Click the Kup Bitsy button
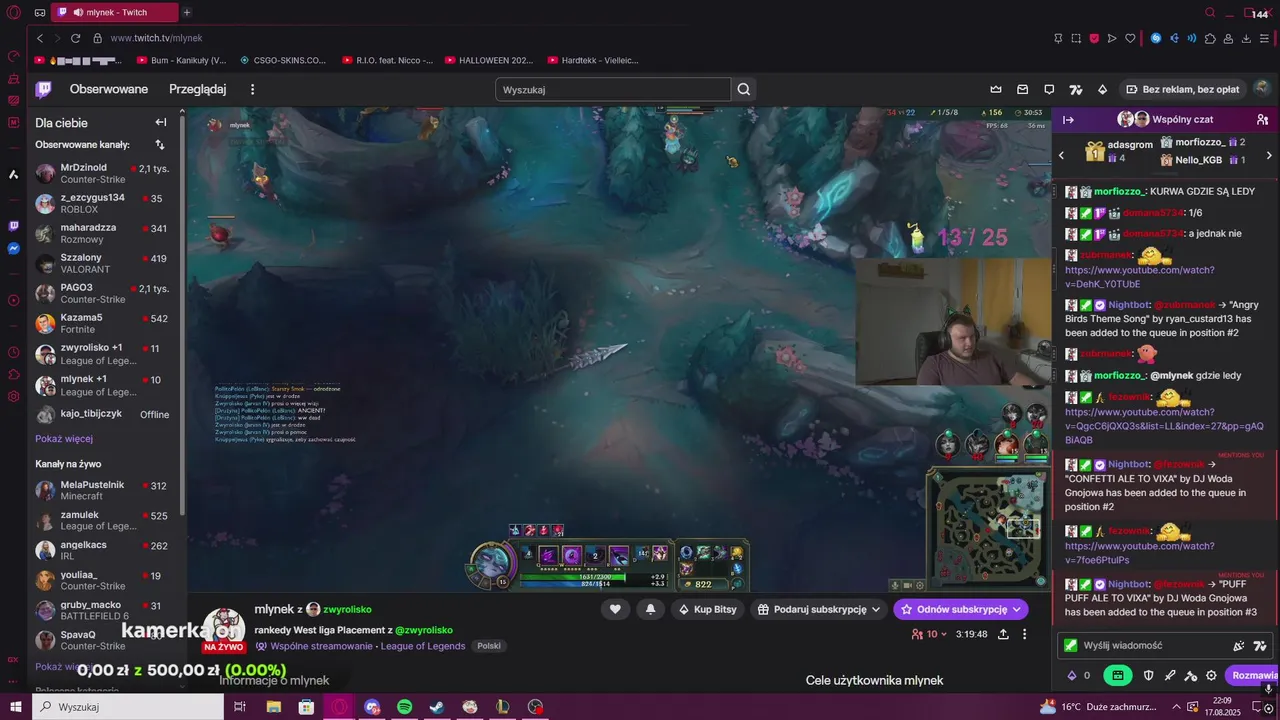 click(x=708, y=609)
